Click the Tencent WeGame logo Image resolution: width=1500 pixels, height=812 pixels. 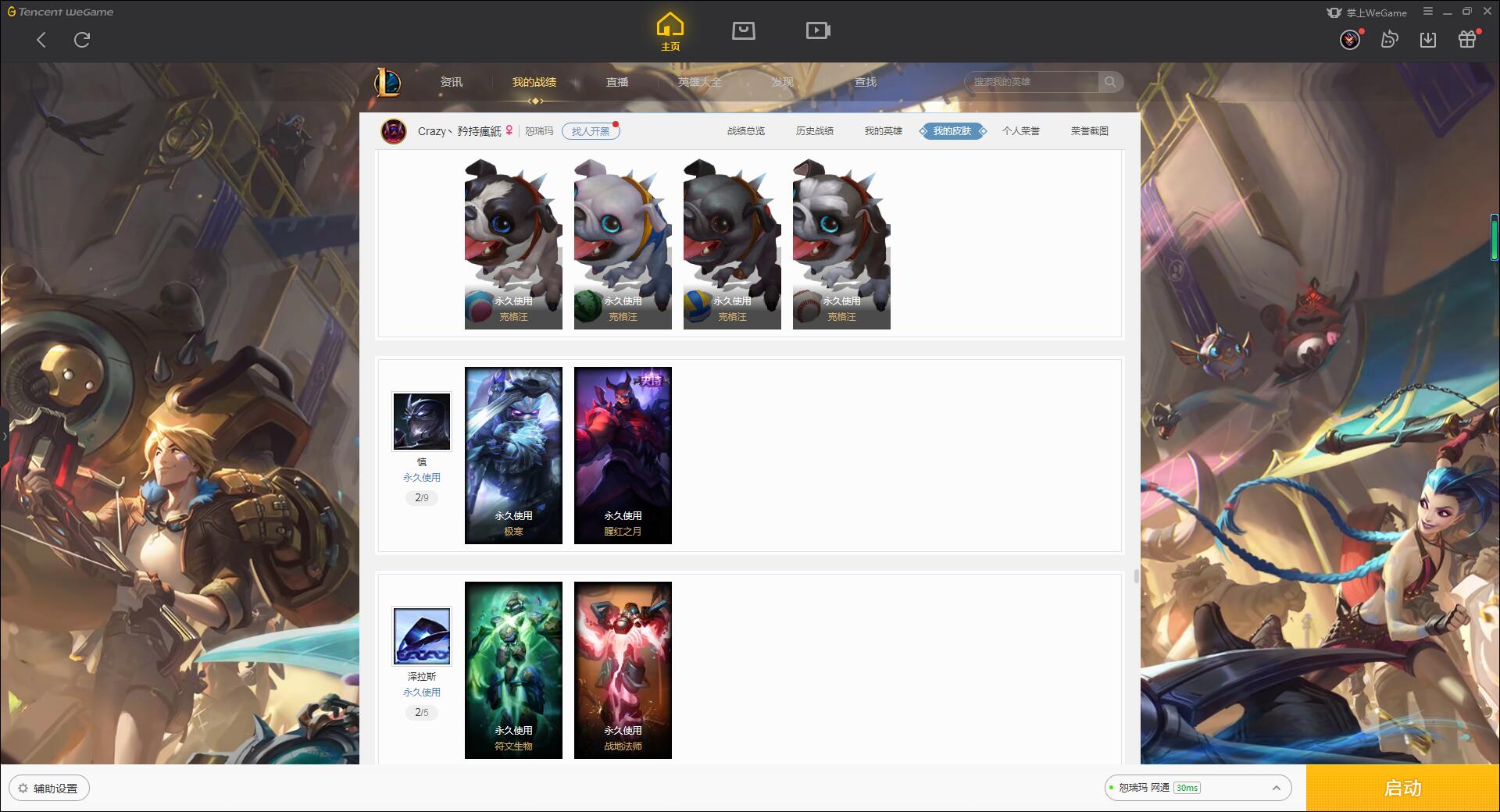(61, 12)
